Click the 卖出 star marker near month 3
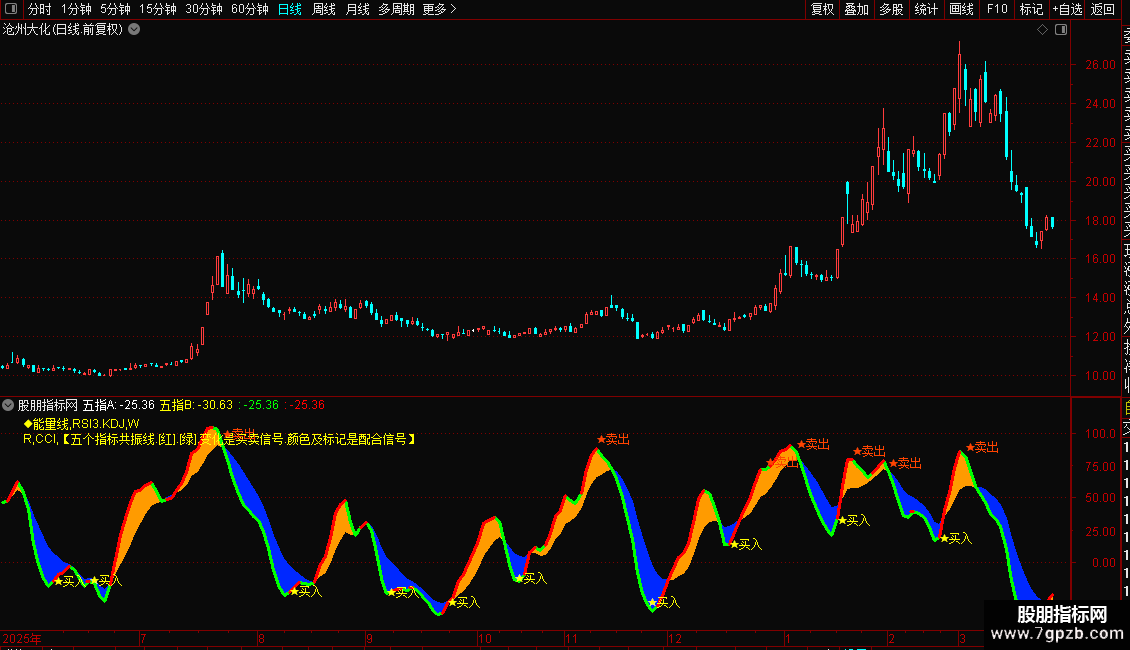This screenshot has width=1130, height=650. pyautogui.click(x=982, y=448)
